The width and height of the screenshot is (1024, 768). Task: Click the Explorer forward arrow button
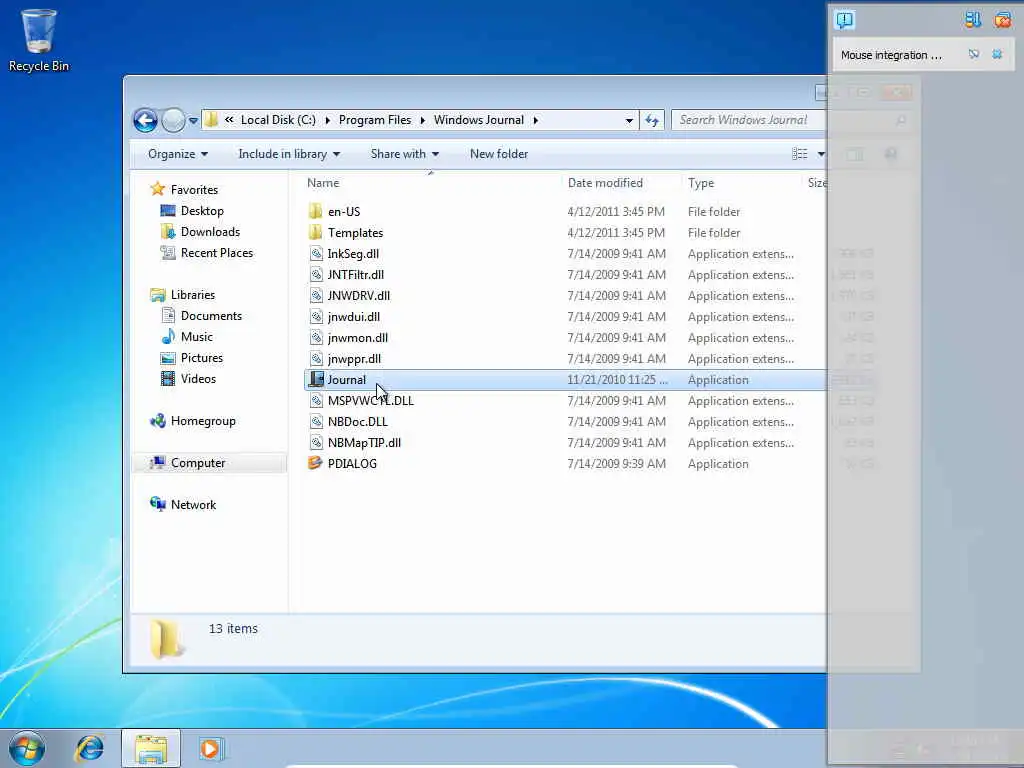click(x=173, y=120)
